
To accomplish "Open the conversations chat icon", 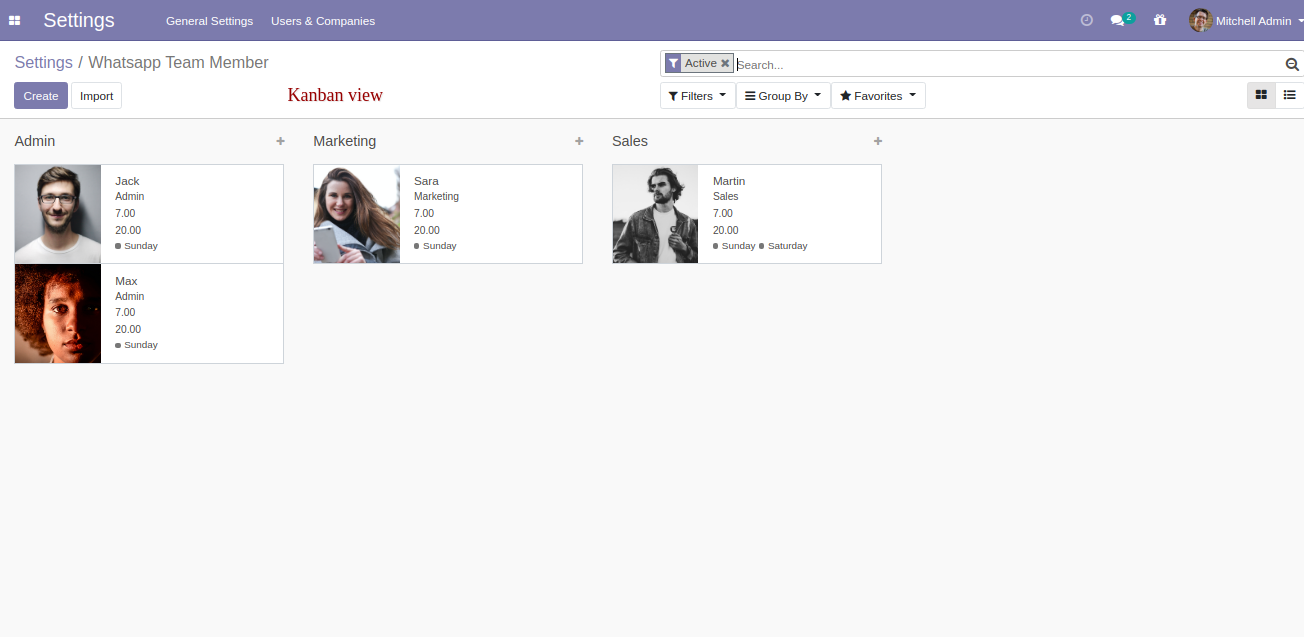I will [x=1118, y=20].
